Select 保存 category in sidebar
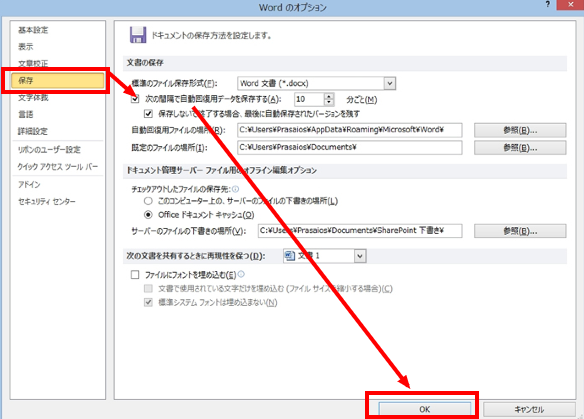Image resolution: width=584 pixels, height=419 pixels. point(57,80)
